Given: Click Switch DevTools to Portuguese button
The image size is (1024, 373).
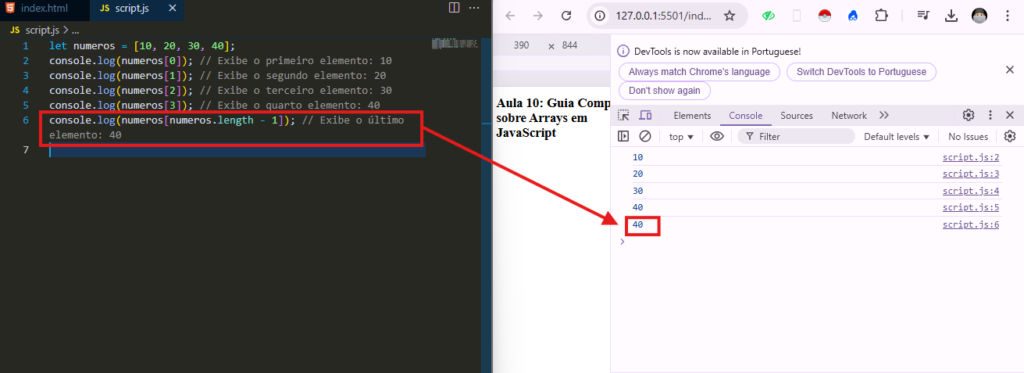Looking at the screenshot, I should pyautogui.click(x=861, y=72).
